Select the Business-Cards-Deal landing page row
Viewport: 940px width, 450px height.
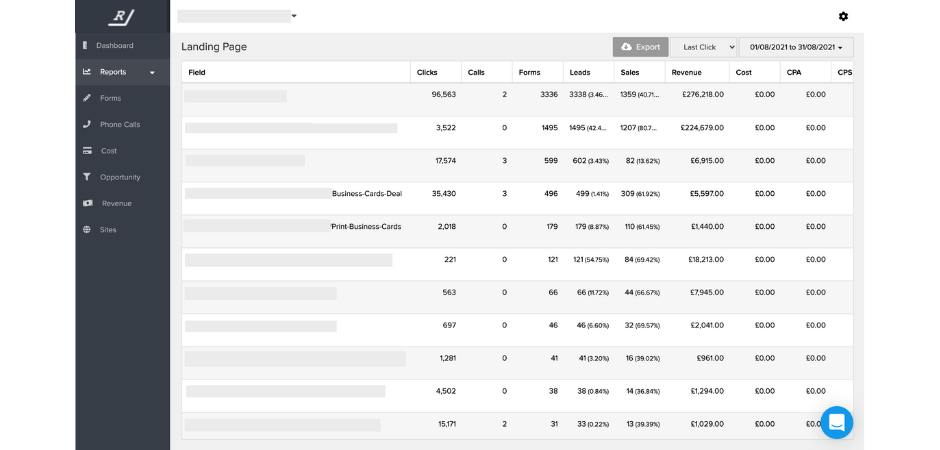[366, 194]
